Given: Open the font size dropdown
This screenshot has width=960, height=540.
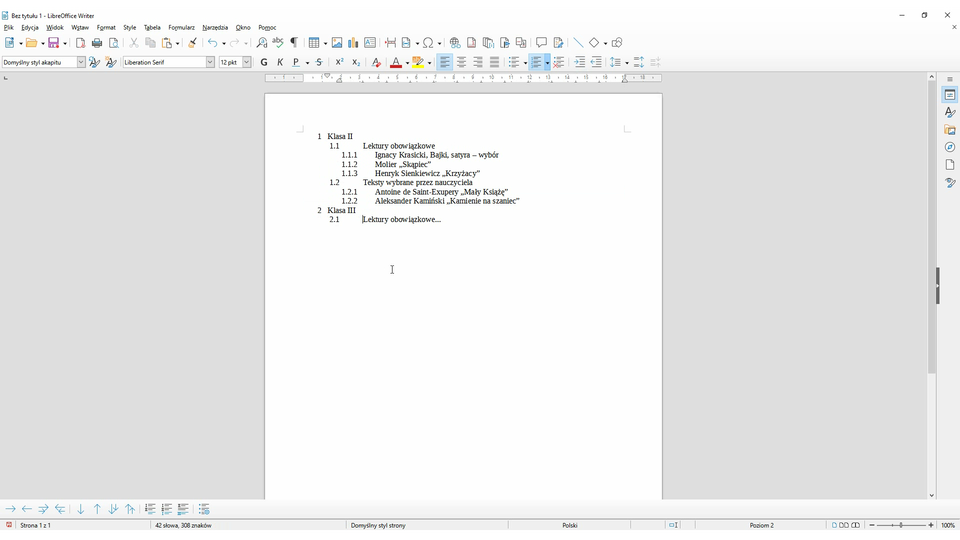Looking at the screenshot, I should (247, 62).
